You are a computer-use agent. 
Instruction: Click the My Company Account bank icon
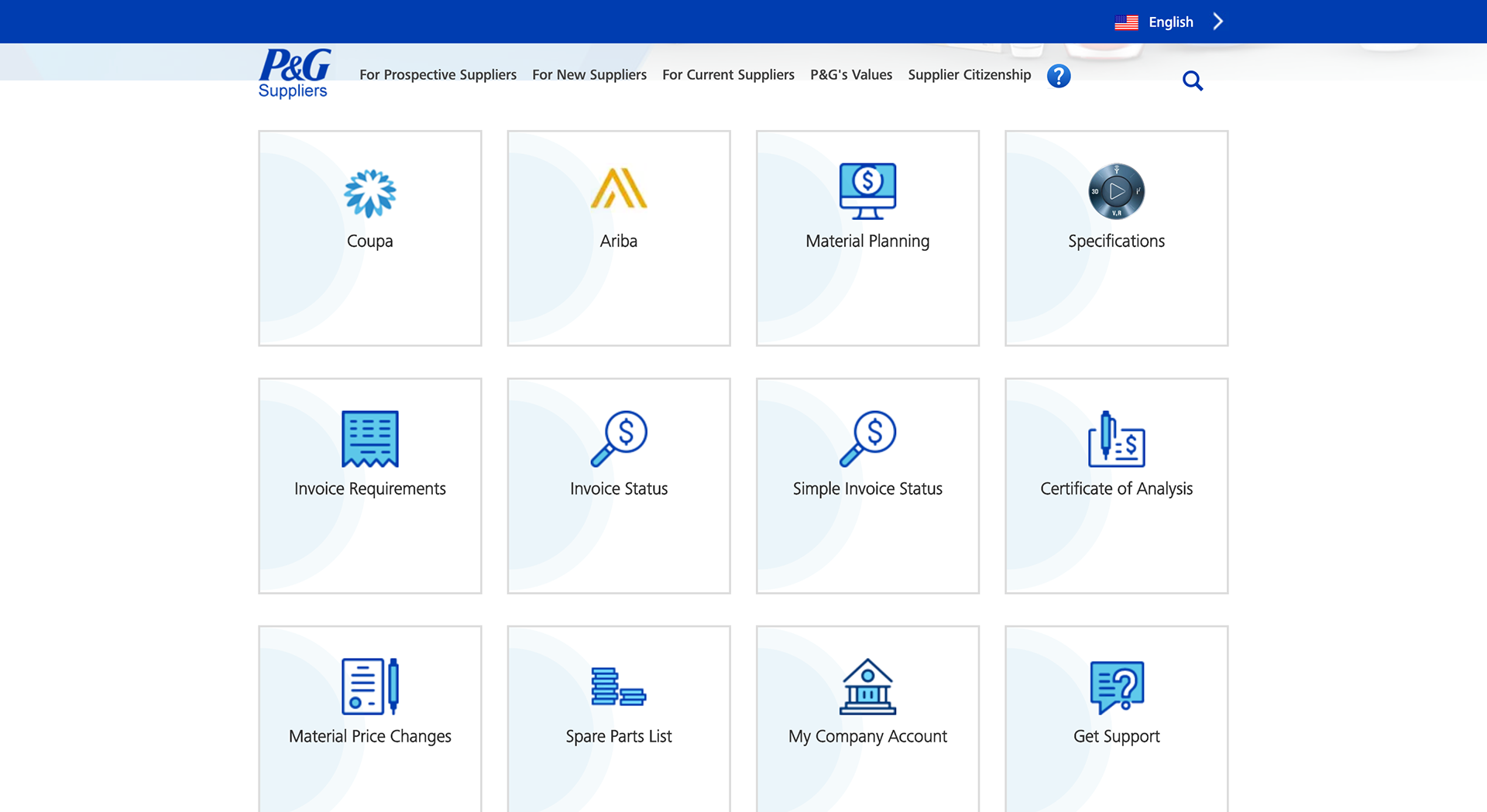867,687
